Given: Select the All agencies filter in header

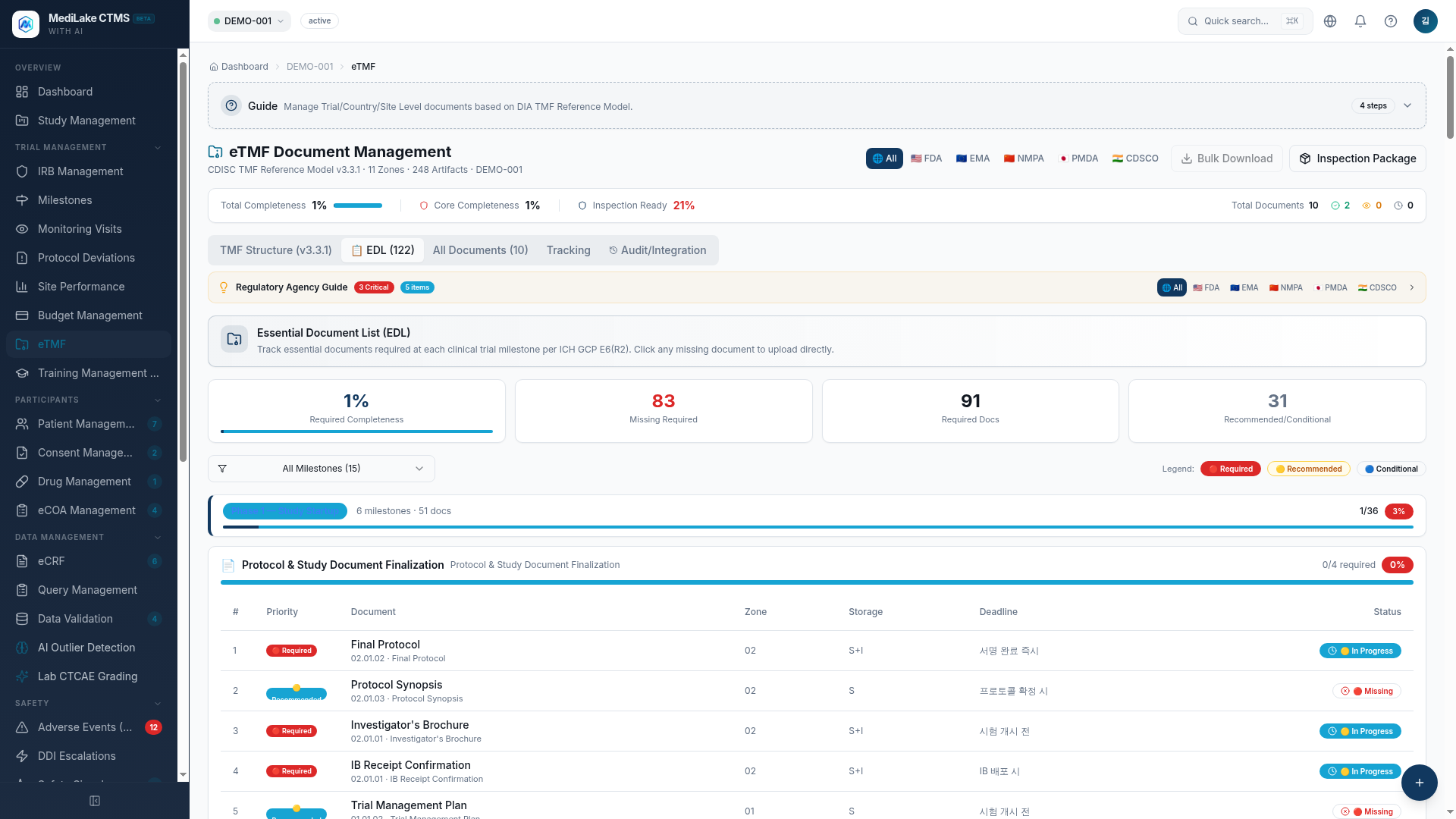Looking at the screenshot, I should 884,158.
